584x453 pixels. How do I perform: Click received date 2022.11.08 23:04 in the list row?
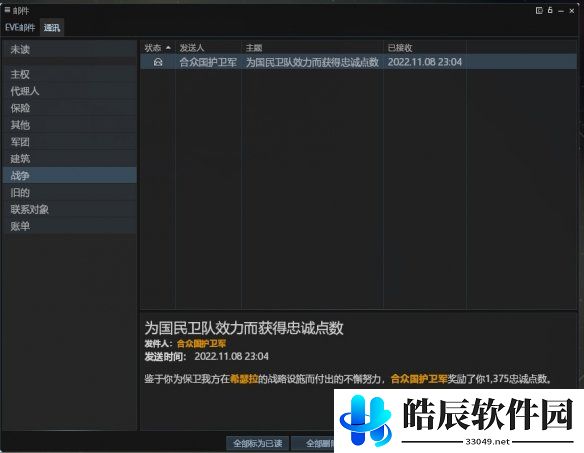tap(425, 62)
